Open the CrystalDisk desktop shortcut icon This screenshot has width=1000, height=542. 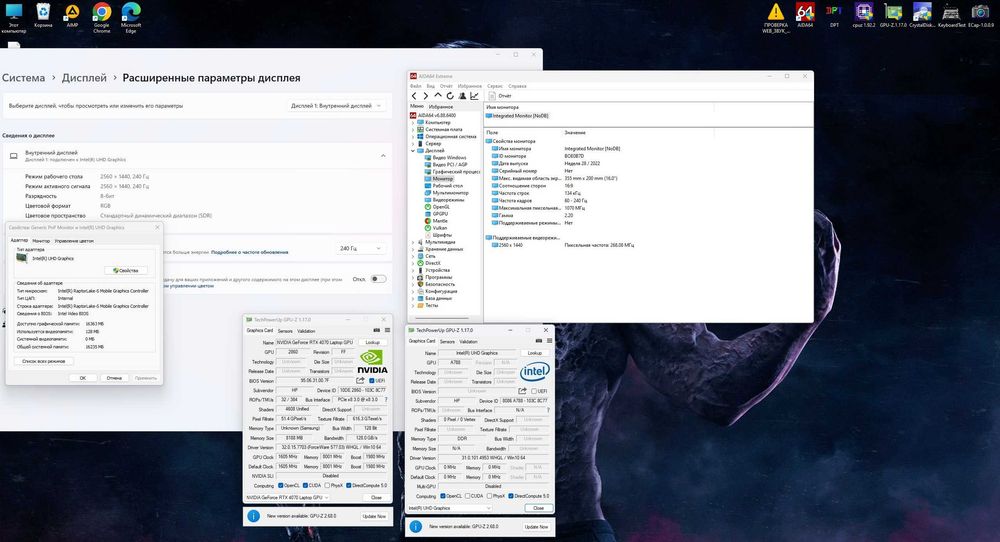(x=922, y=15)
